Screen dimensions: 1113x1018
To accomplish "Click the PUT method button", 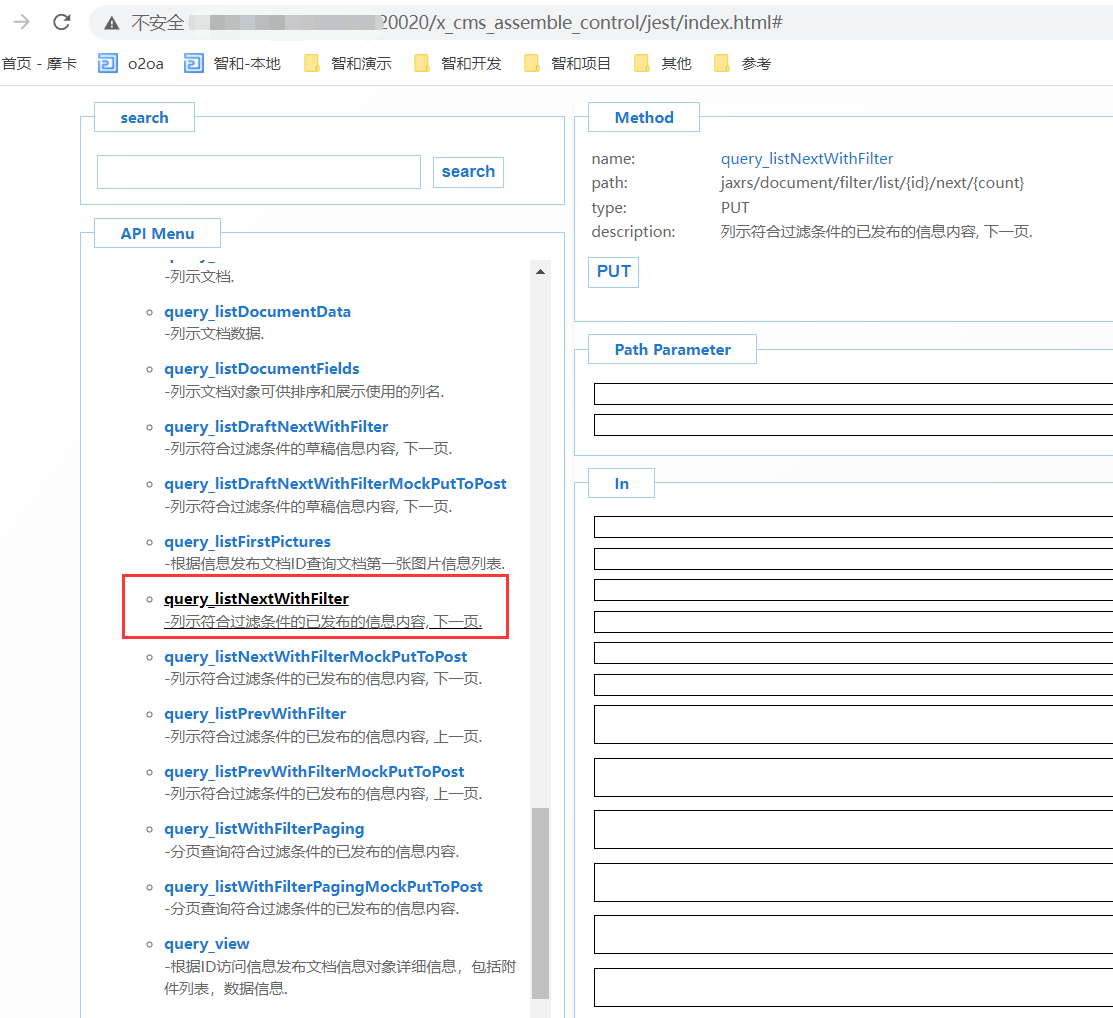I will tap(613, 272).
